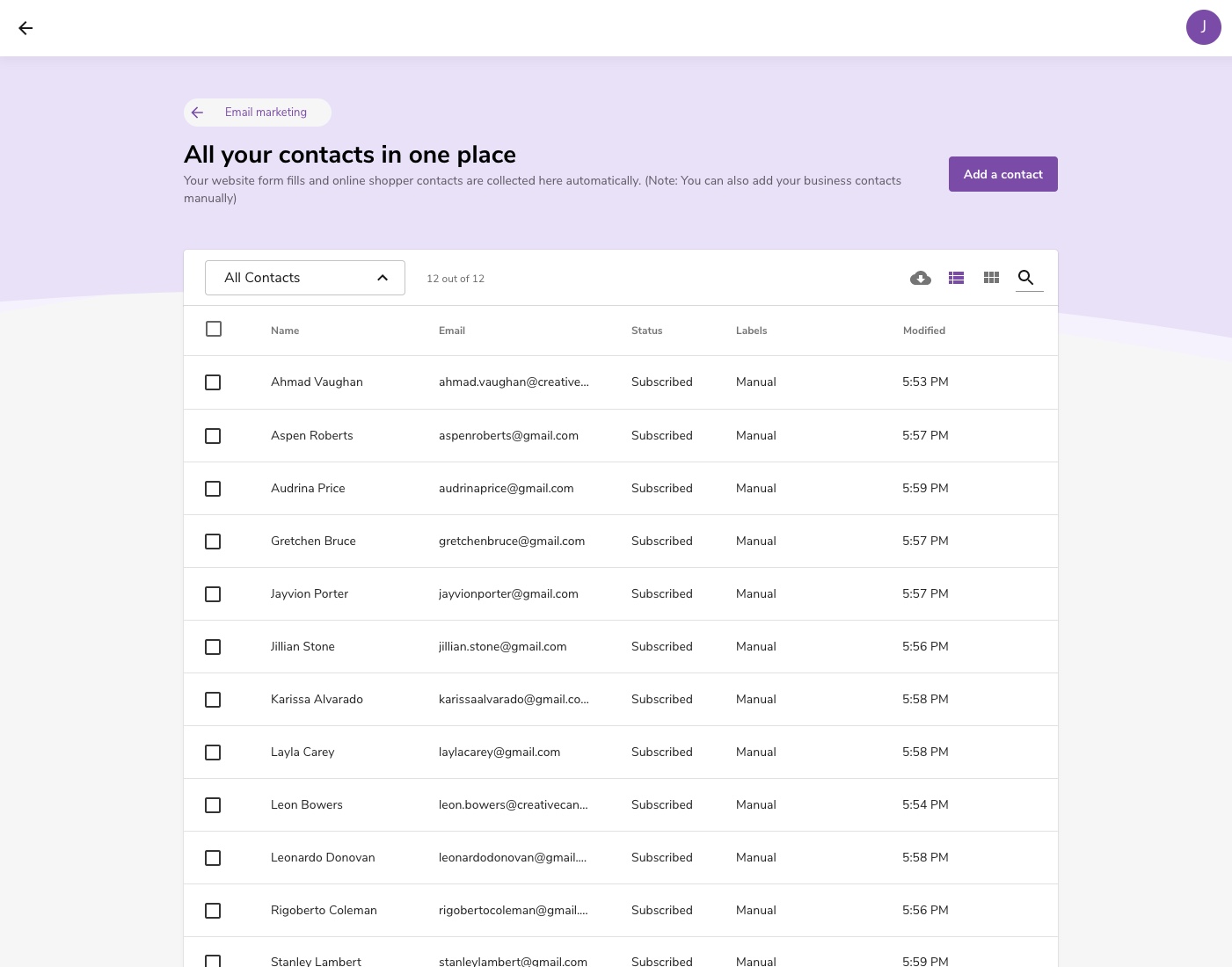Viewport: 1232px width, 967px height.
Task: Open contact Jillian Stone
Action: pos(303,646)
